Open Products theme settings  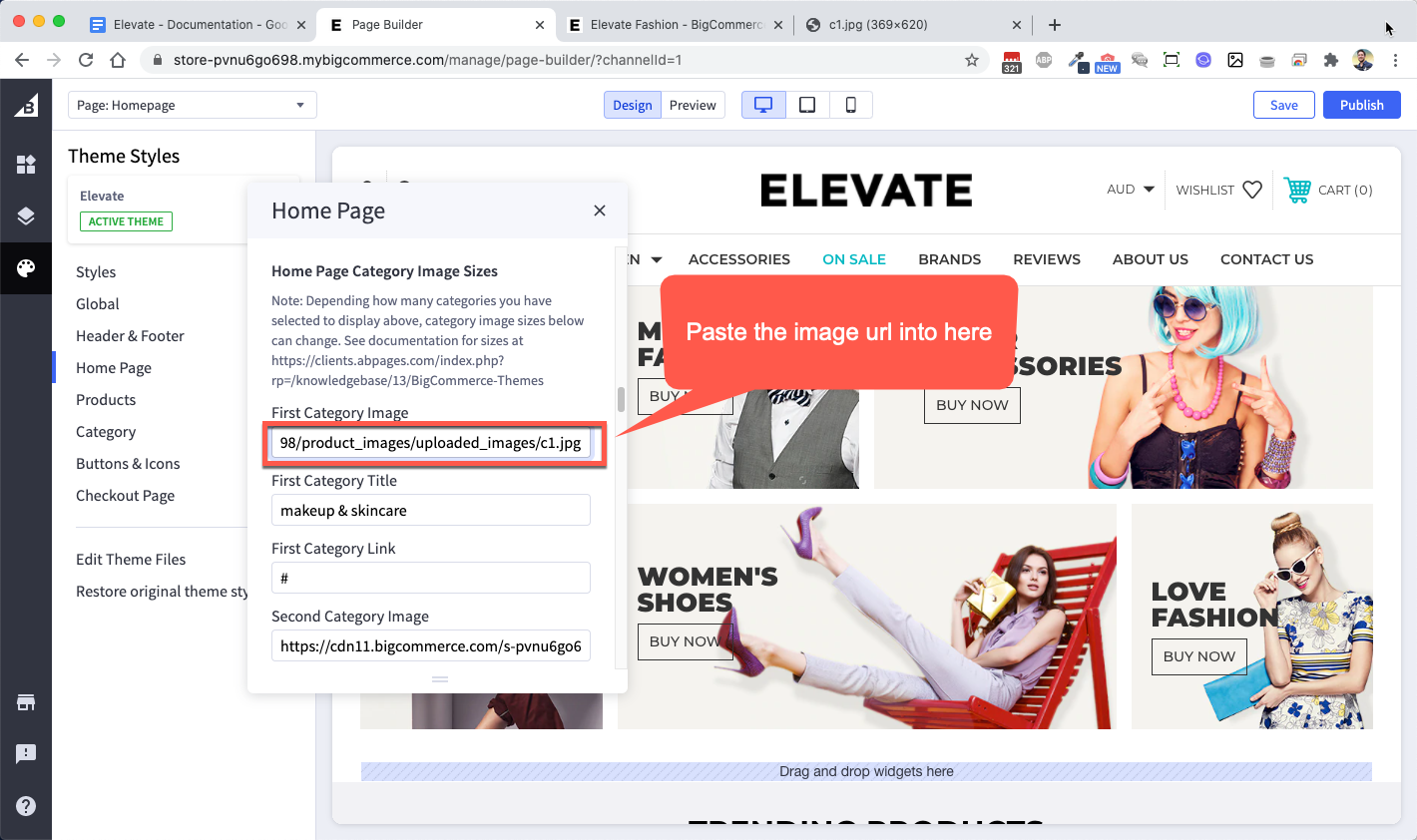(x=106, y=400)
